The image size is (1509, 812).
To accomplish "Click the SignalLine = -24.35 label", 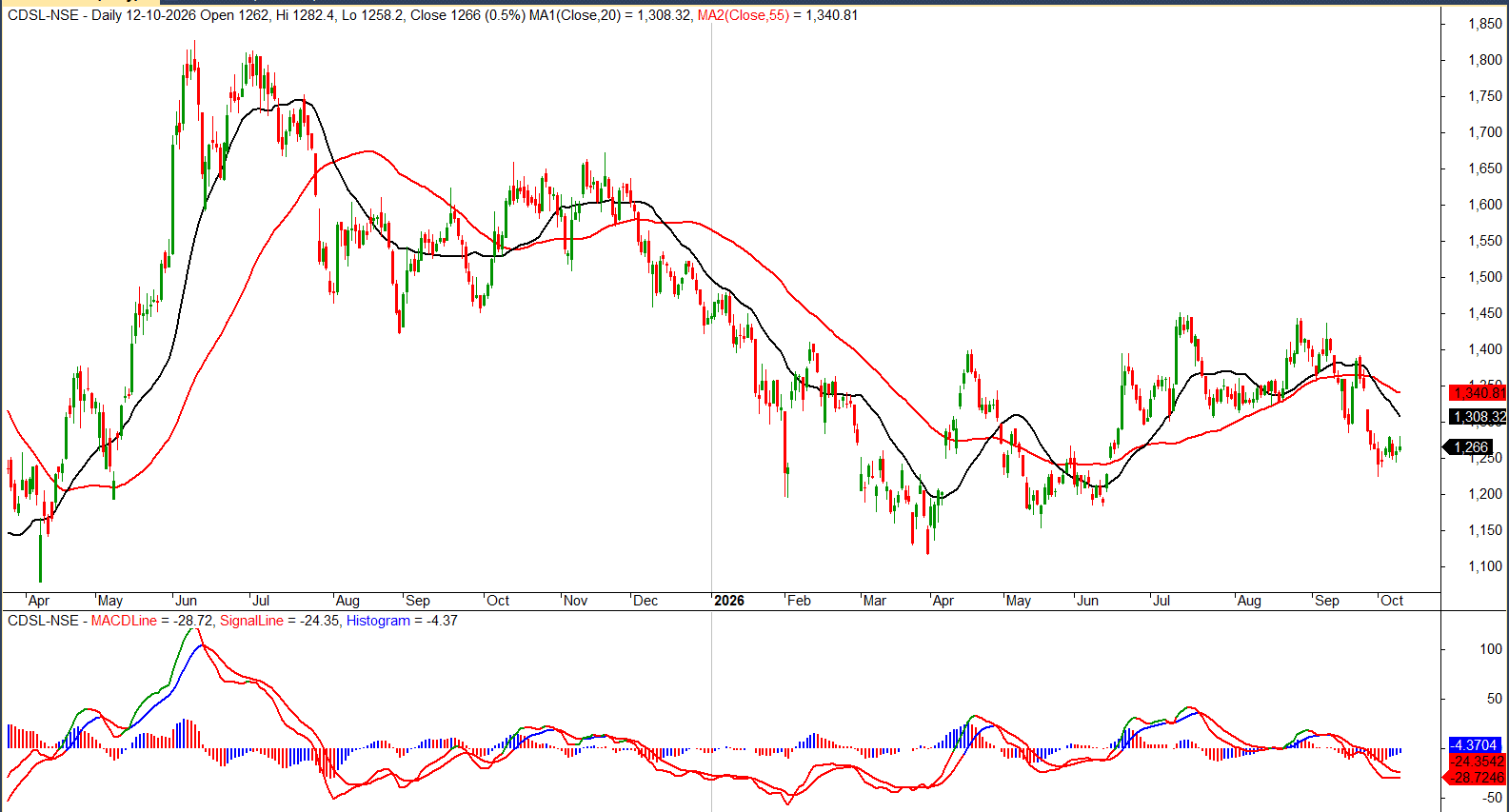I will point(280,621).
